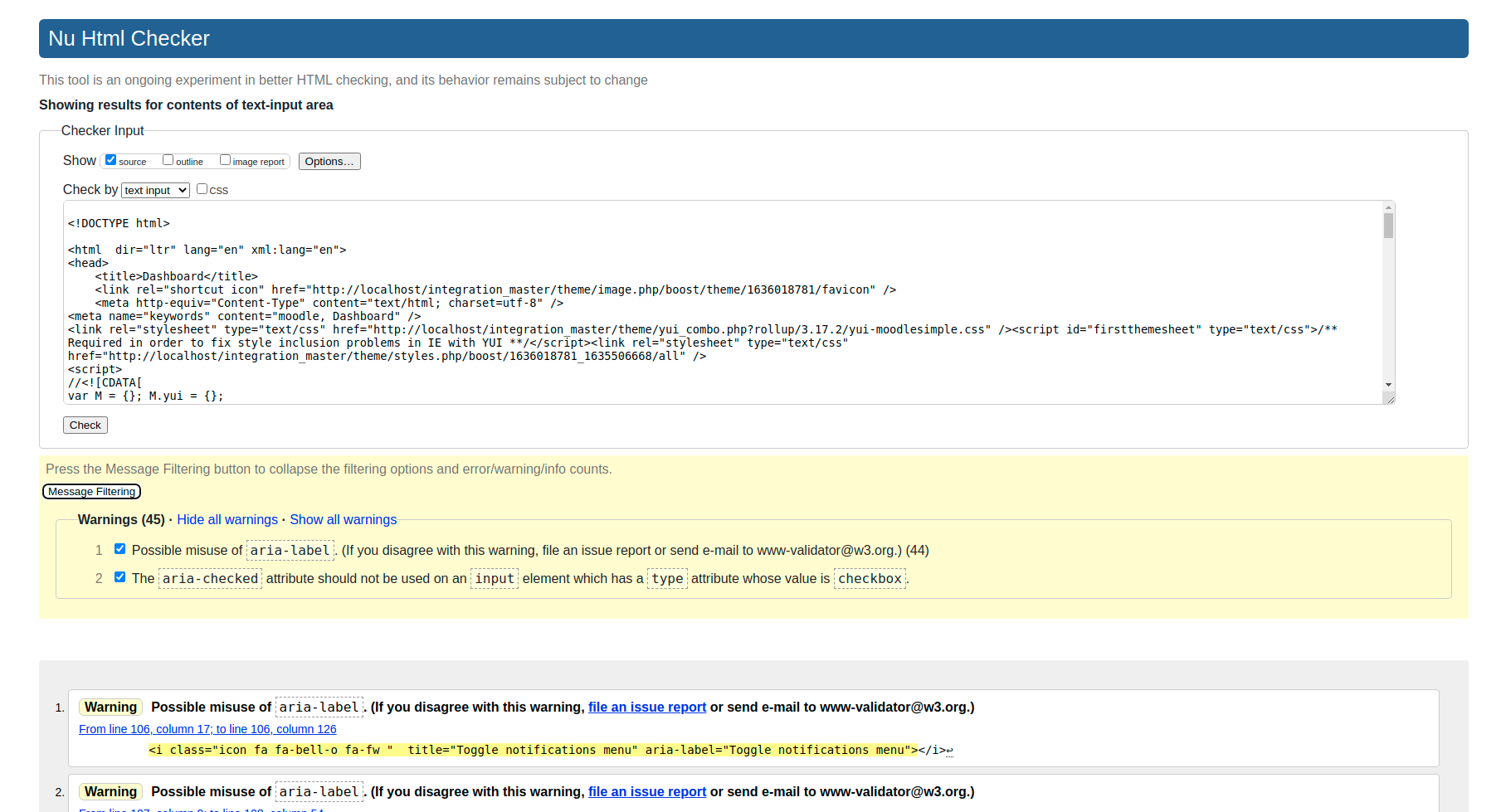Click Show all warnings link
This screenshot has height=812, width=1506.
pos(343,519)
